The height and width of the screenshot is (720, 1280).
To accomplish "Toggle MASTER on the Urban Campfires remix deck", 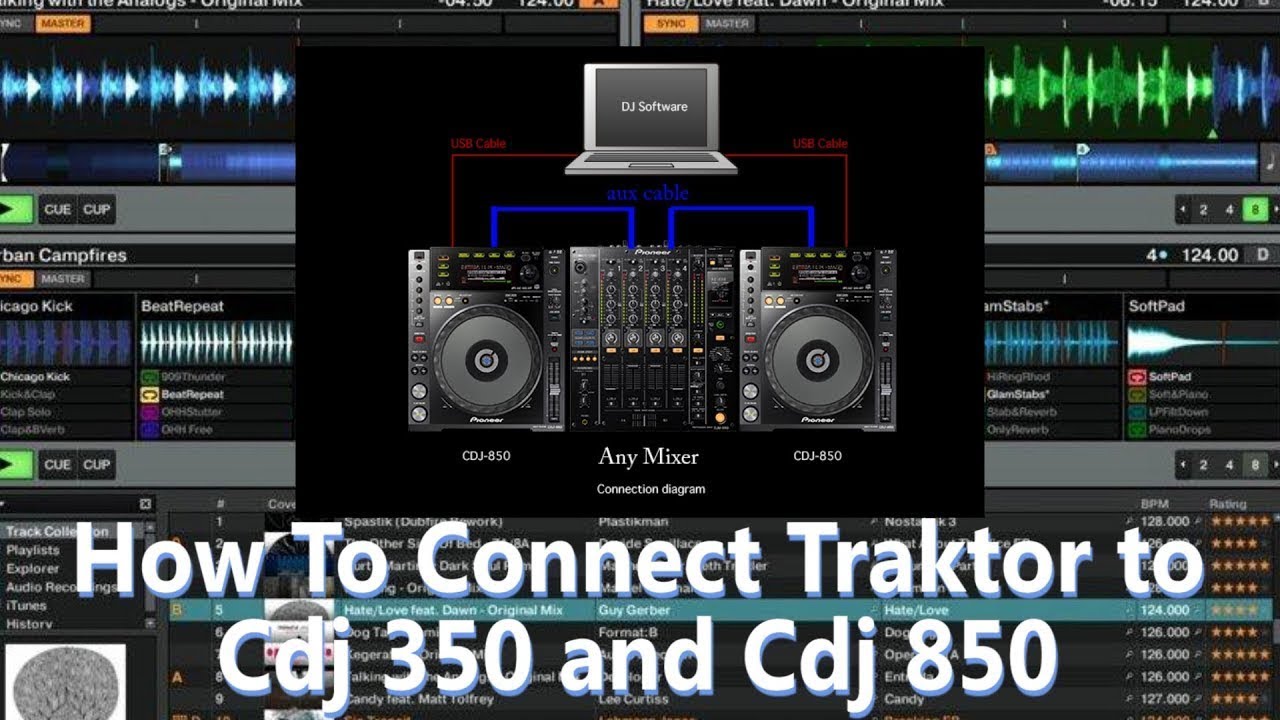I will (62, 279).
